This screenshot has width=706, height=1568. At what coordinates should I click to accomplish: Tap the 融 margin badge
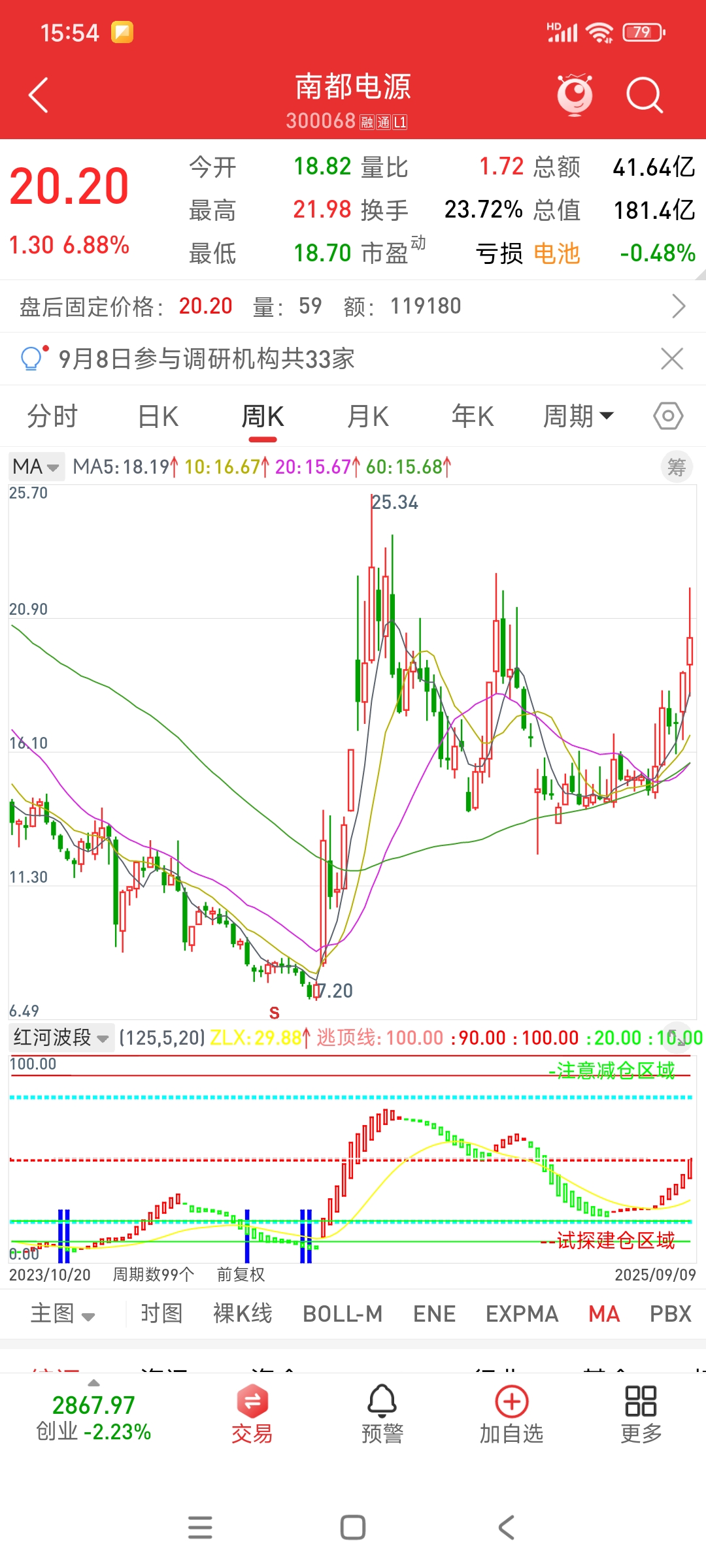367,122
